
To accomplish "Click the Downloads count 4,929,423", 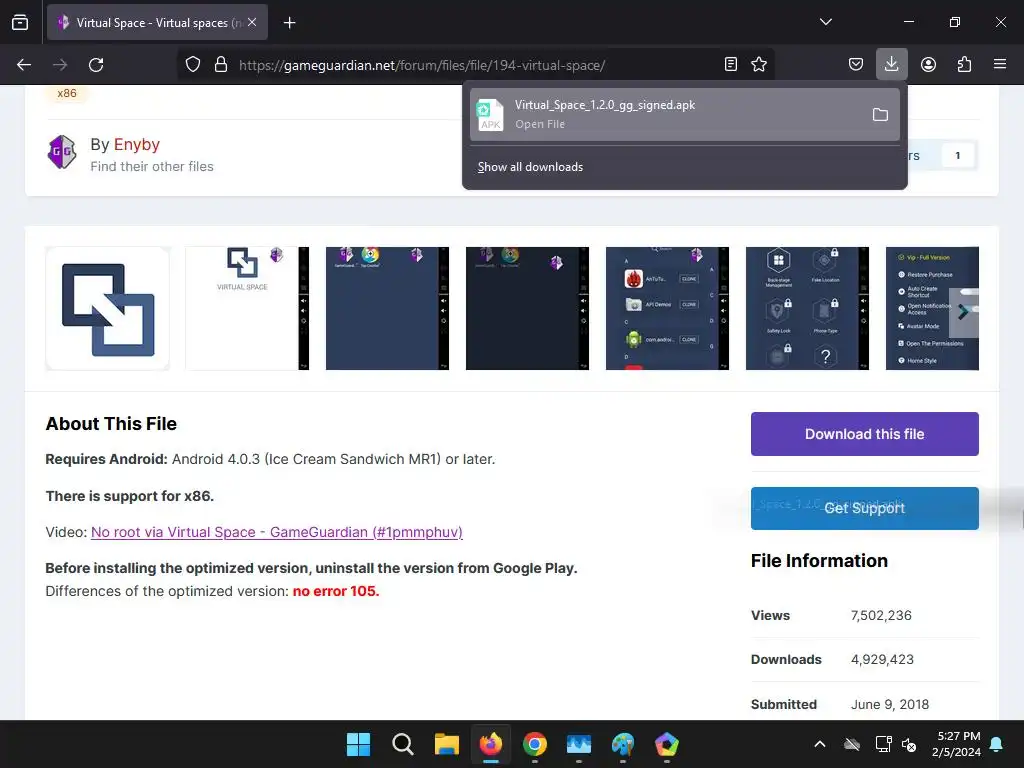I will [x=882, y=660].
